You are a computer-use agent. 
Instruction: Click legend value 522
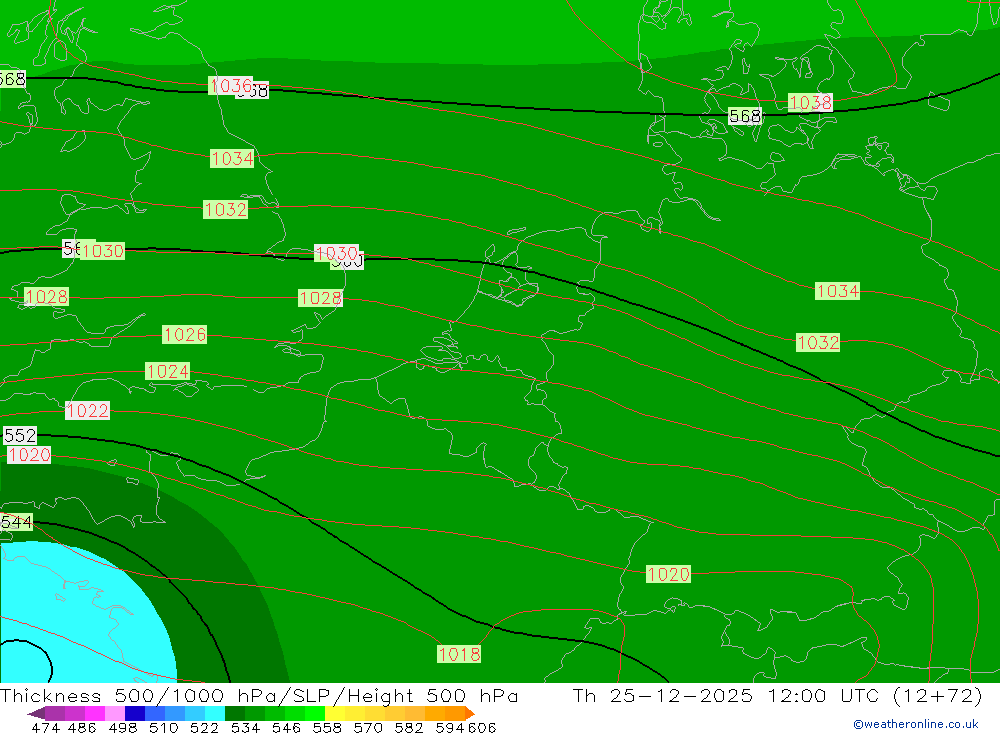pos(204,727)
